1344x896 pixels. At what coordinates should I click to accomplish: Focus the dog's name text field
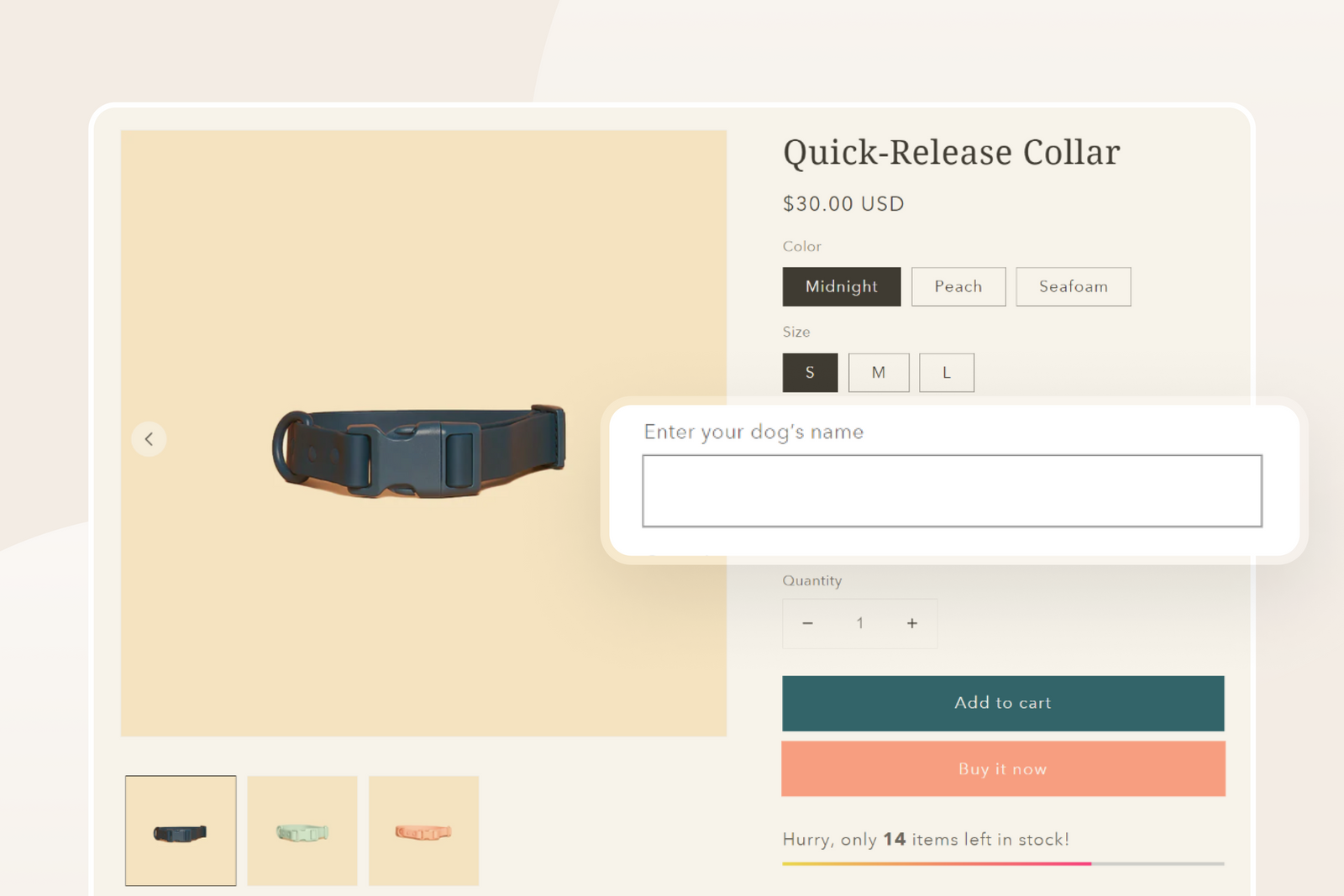[x=951, y=491]
